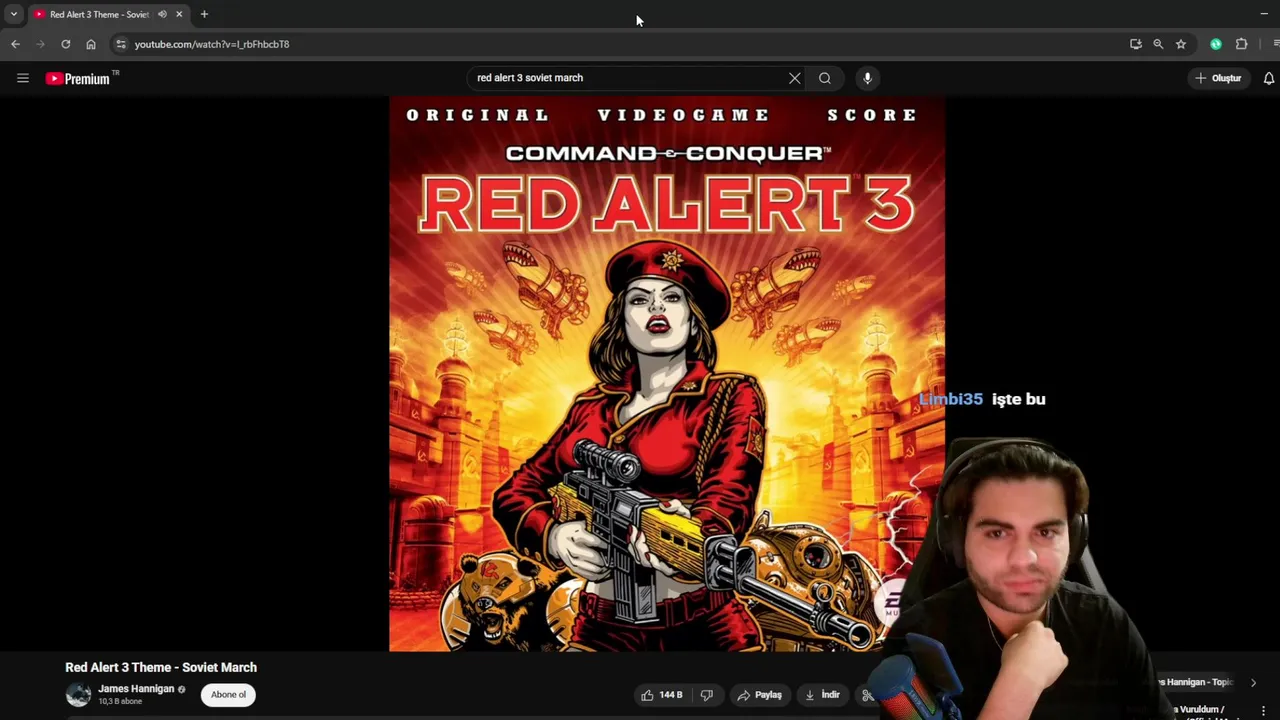Open a new browser tab with plus

coord(204,14)
